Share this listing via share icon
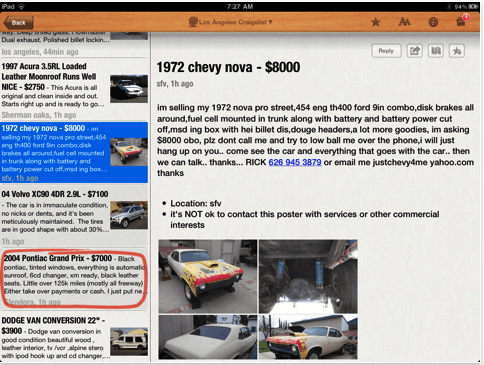 point(414,51)
